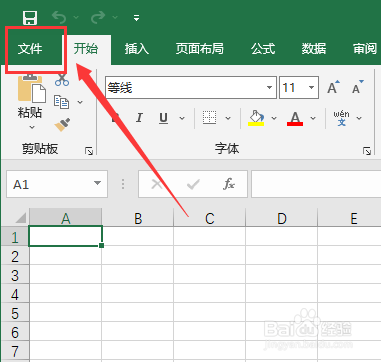Screen dimensions: 381x362
Task: Click the Undo arrow icon
Action: [59, 17]
